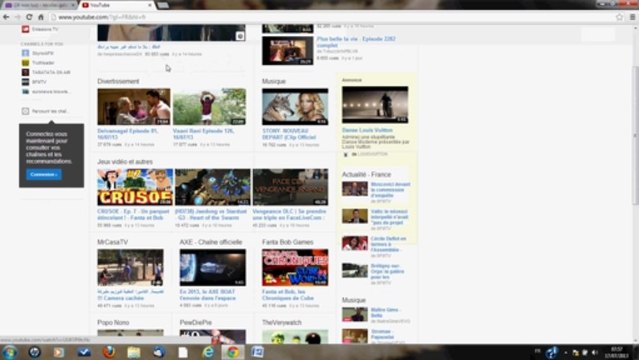Image resolution: width=639 pixels, height=360 pixels.
Task: Click the blue Connexion button
Action: pyautogui.click(x=44, y=174)
